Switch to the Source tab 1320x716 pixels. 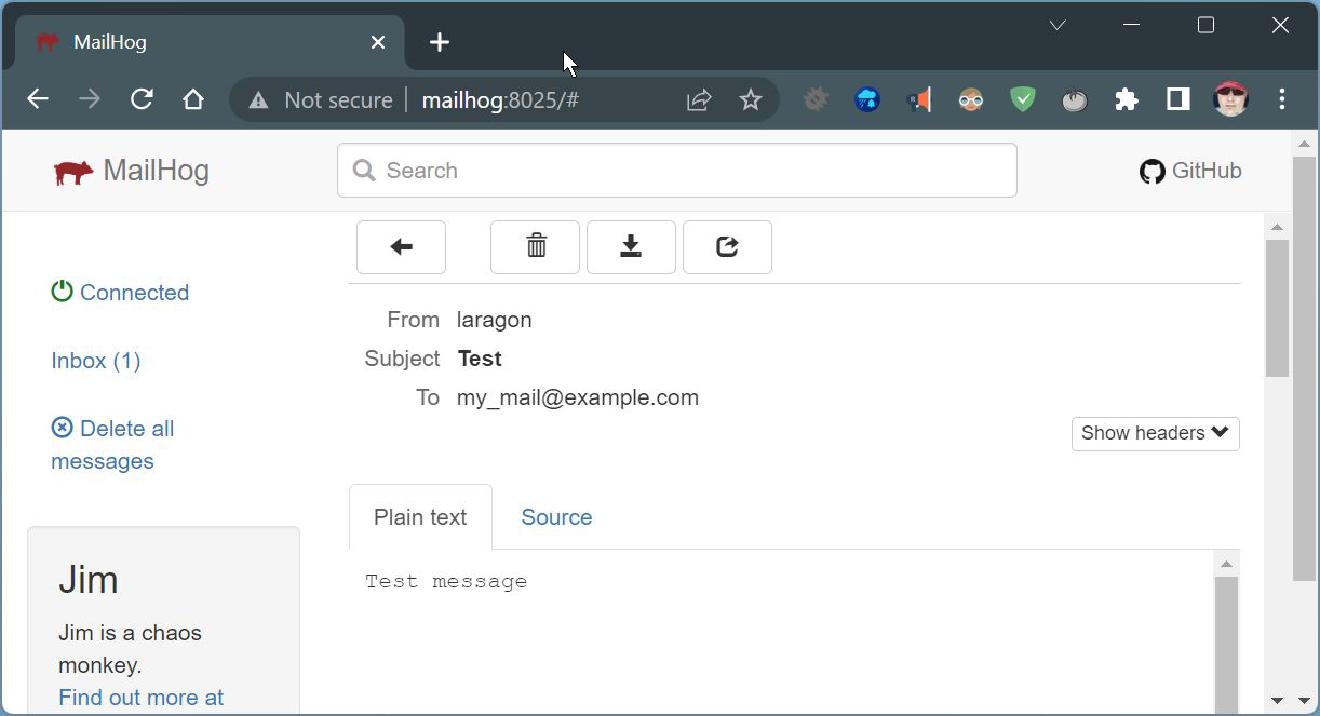point(556,517)
